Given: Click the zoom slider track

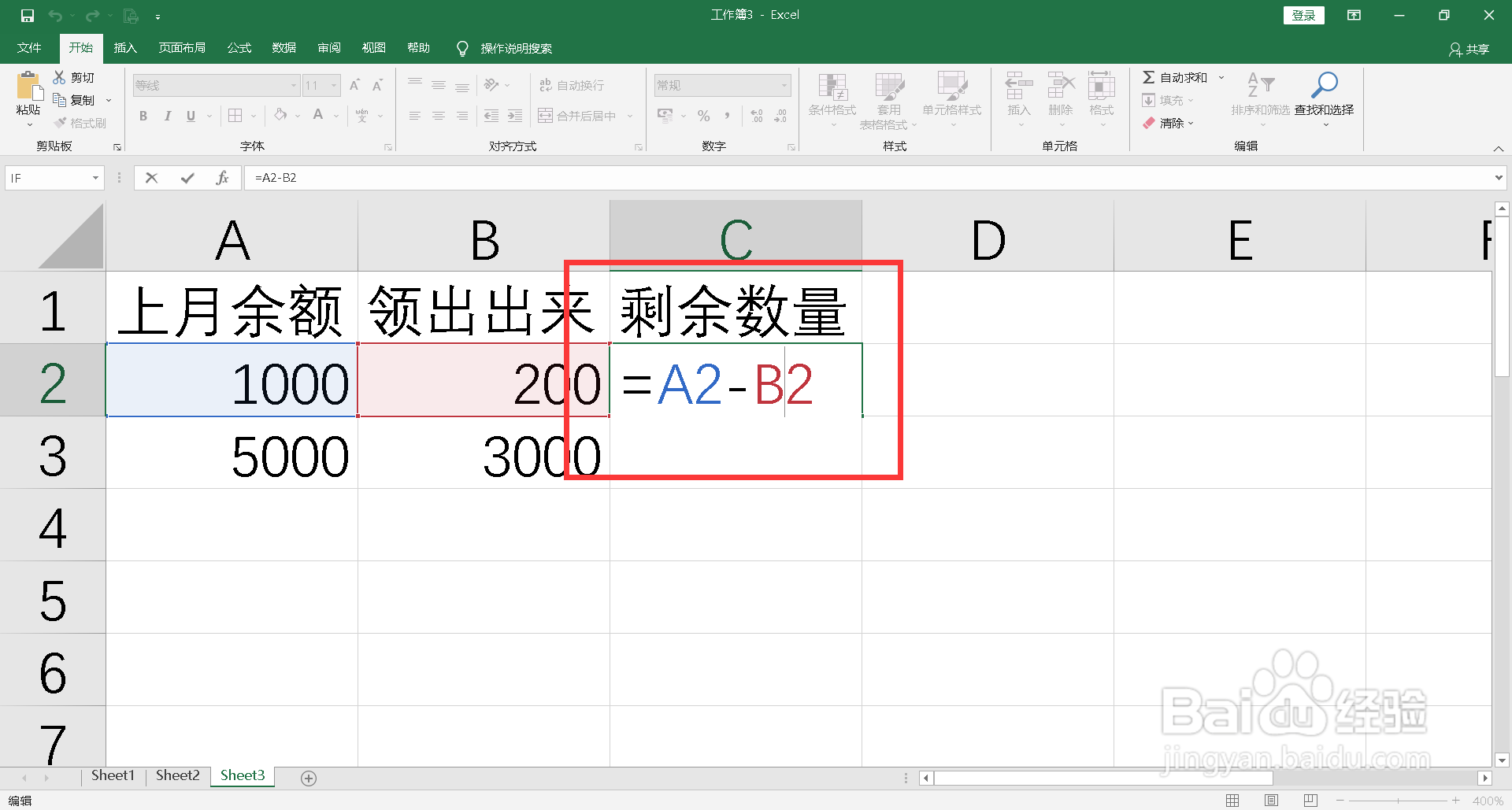Looking at the screenshot, I should (1398, 801).
